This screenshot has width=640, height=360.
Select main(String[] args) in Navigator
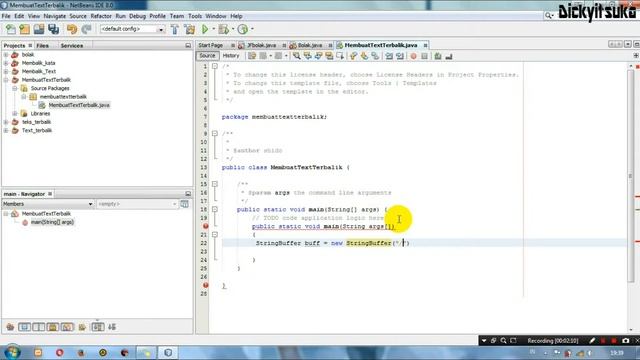(x=52, y=222)
